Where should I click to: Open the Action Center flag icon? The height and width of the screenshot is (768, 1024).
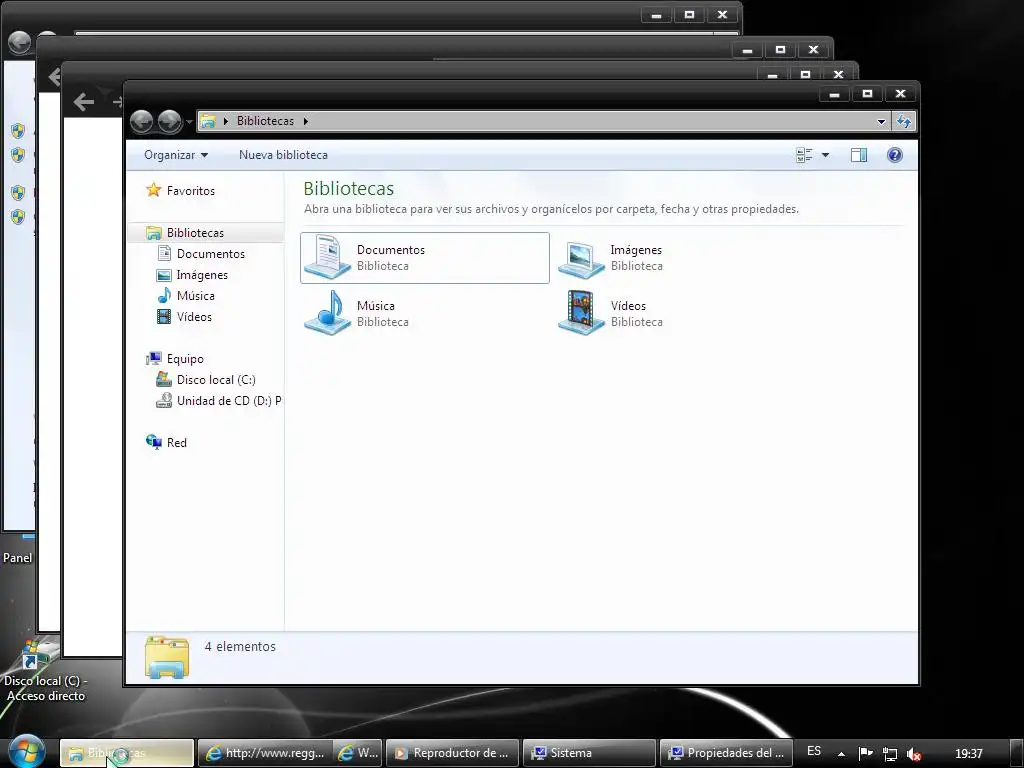(865, 754)
